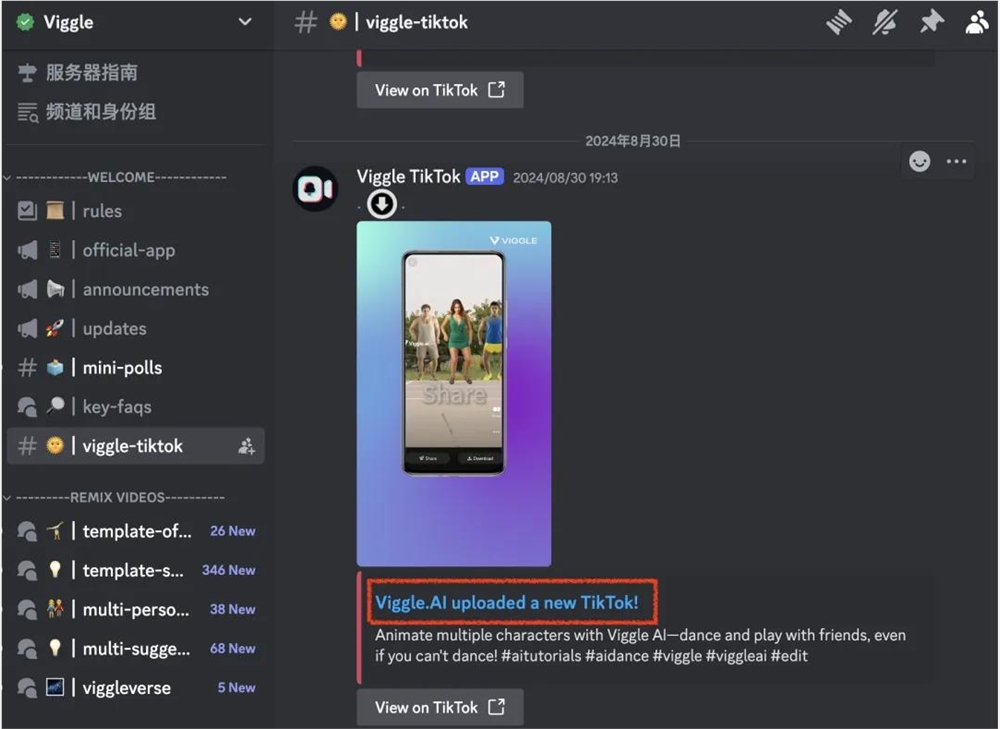Screen dimensions: 1000x729
Task: Select the viggle-tiktok channel
Action: pyautogui.click(x=135, y=446)
